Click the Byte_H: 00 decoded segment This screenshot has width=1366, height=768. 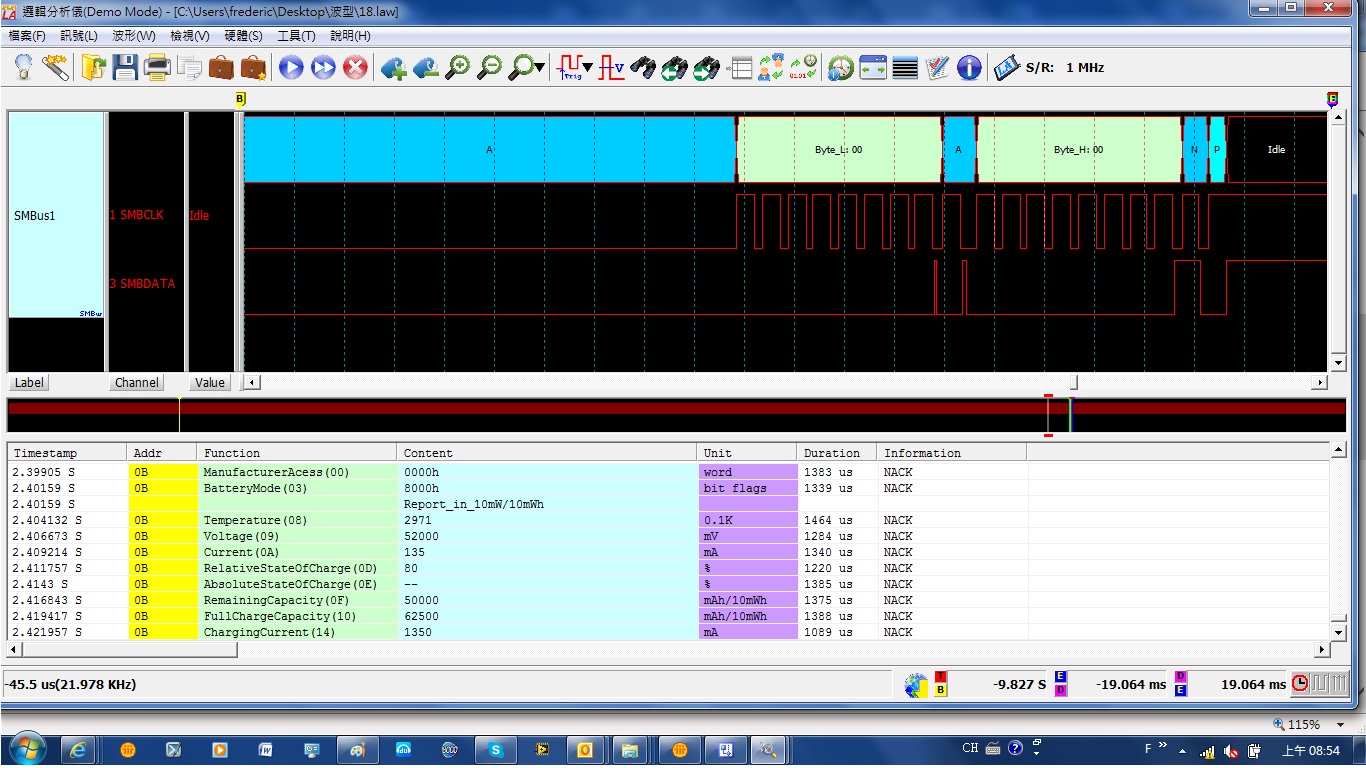point(1079,149)
